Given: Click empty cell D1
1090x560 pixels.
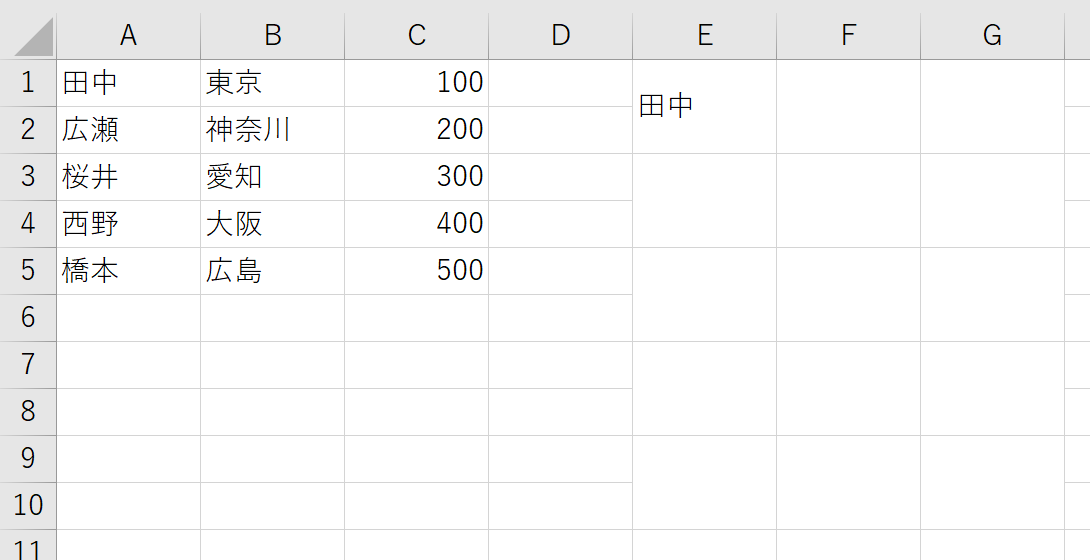Looking at the screenshot, I should coord(560,82).
